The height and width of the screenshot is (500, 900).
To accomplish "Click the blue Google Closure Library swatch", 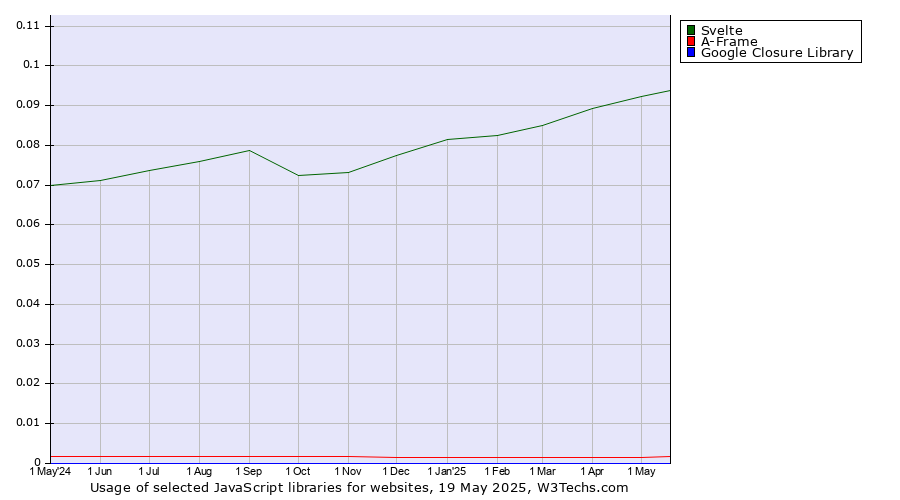I will pos(691,52).
